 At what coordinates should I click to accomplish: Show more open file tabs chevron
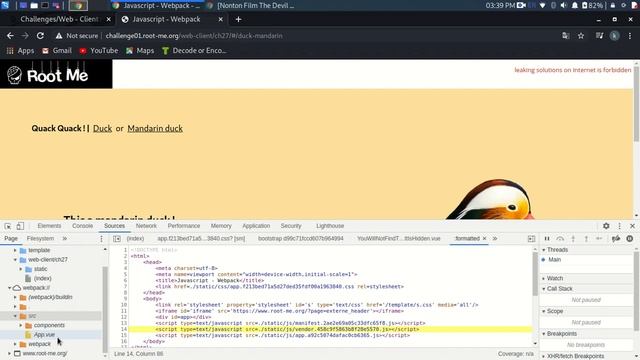click(495, 238)
